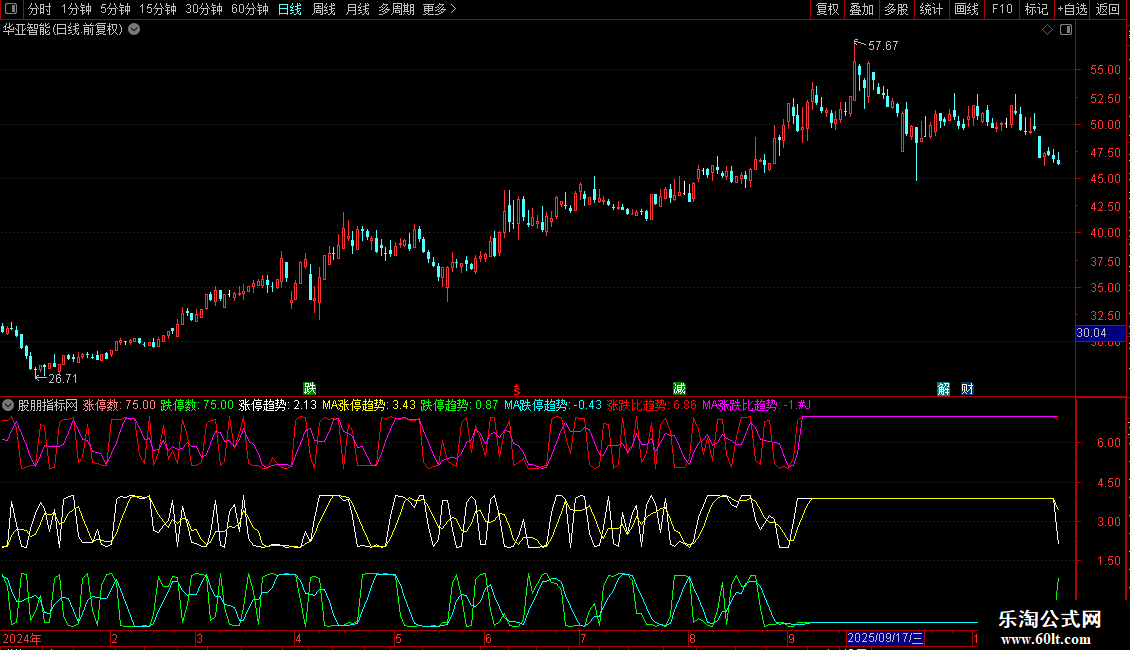Select the 15分钟 period
Image resolution: width=1130 pixels, height=650 pixels.
point(158,9)
